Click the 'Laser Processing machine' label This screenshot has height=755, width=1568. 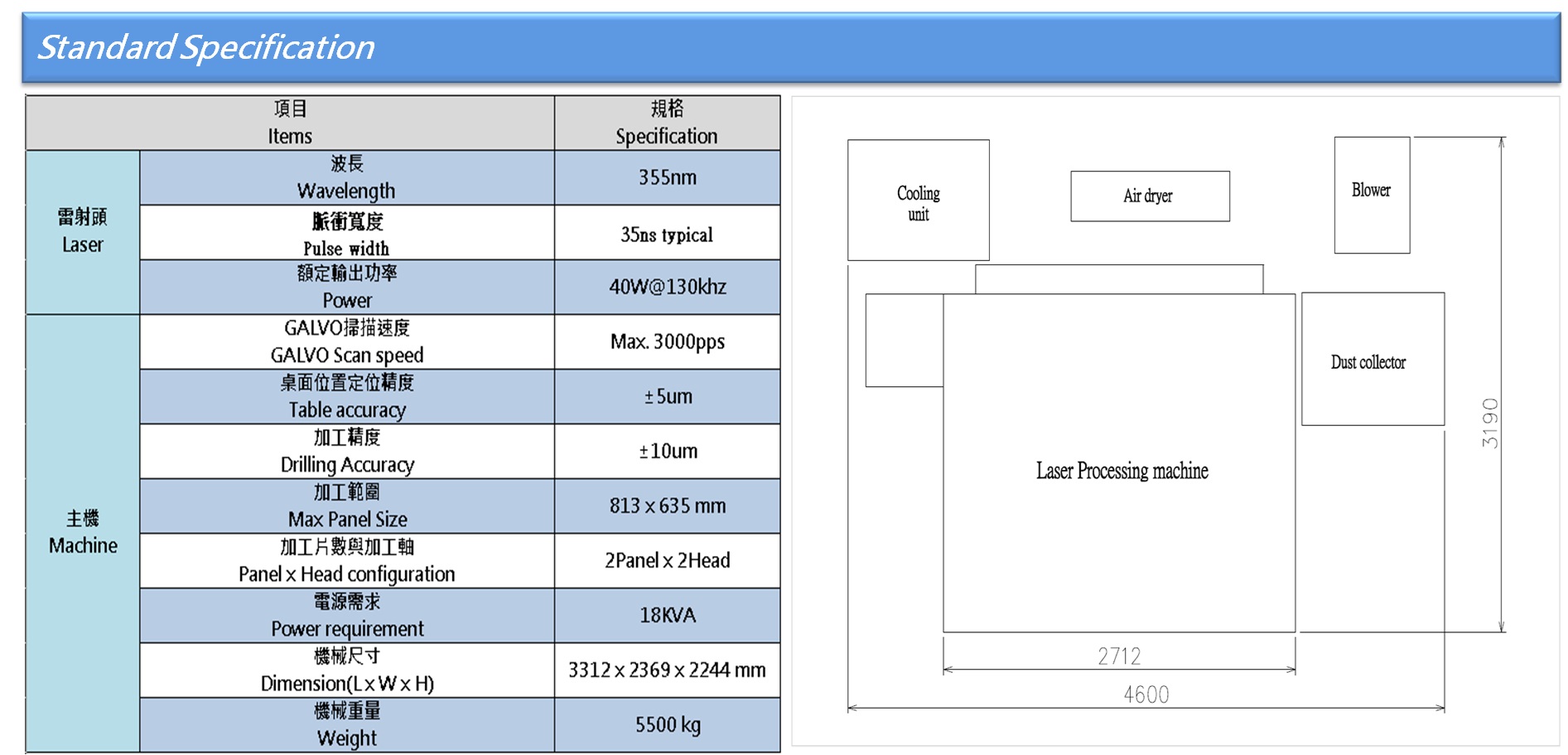[1122, 471]
